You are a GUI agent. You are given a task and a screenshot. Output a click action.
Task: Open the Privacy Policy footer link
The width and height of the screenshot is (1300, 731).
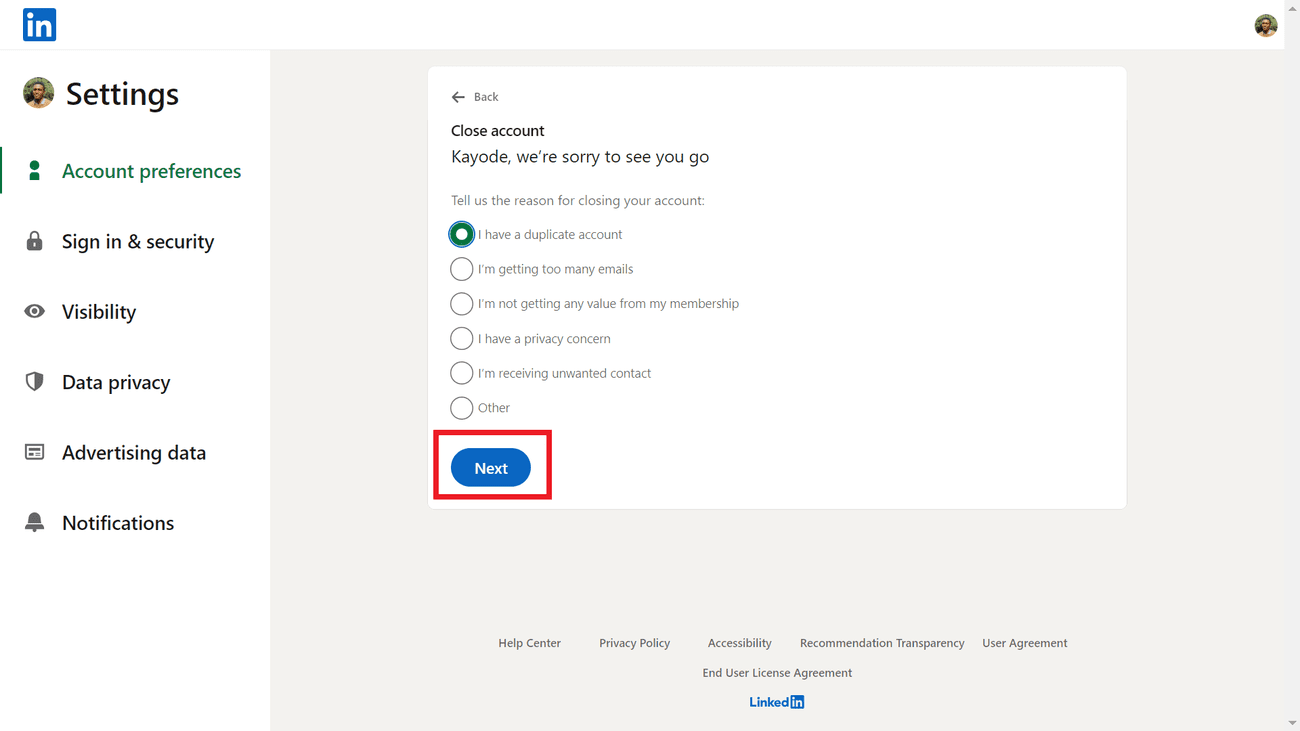click(x=634, y=643)
